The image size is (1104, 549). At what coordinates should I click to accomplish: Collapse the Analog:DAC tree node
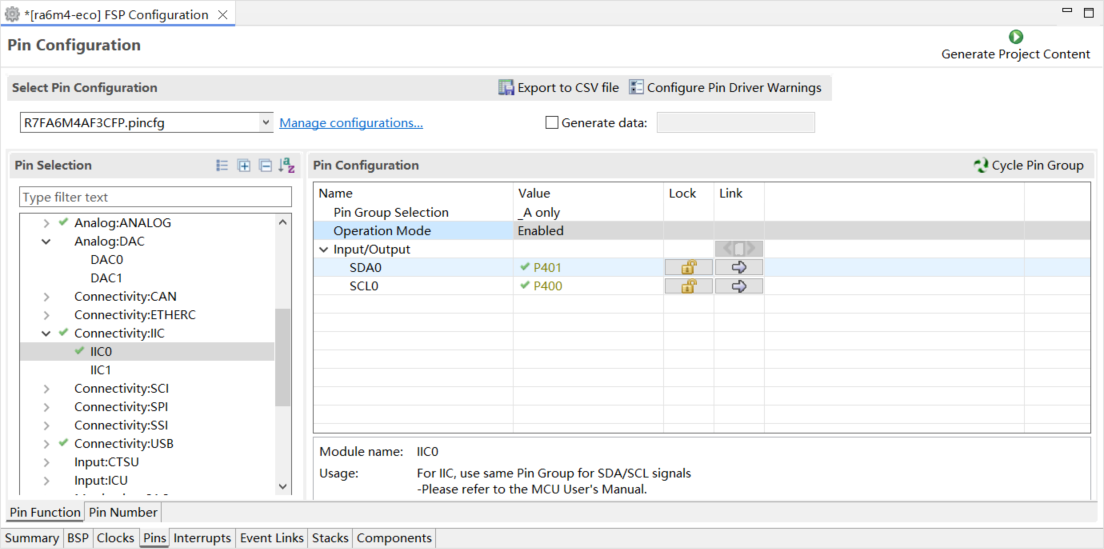(46, 242)
